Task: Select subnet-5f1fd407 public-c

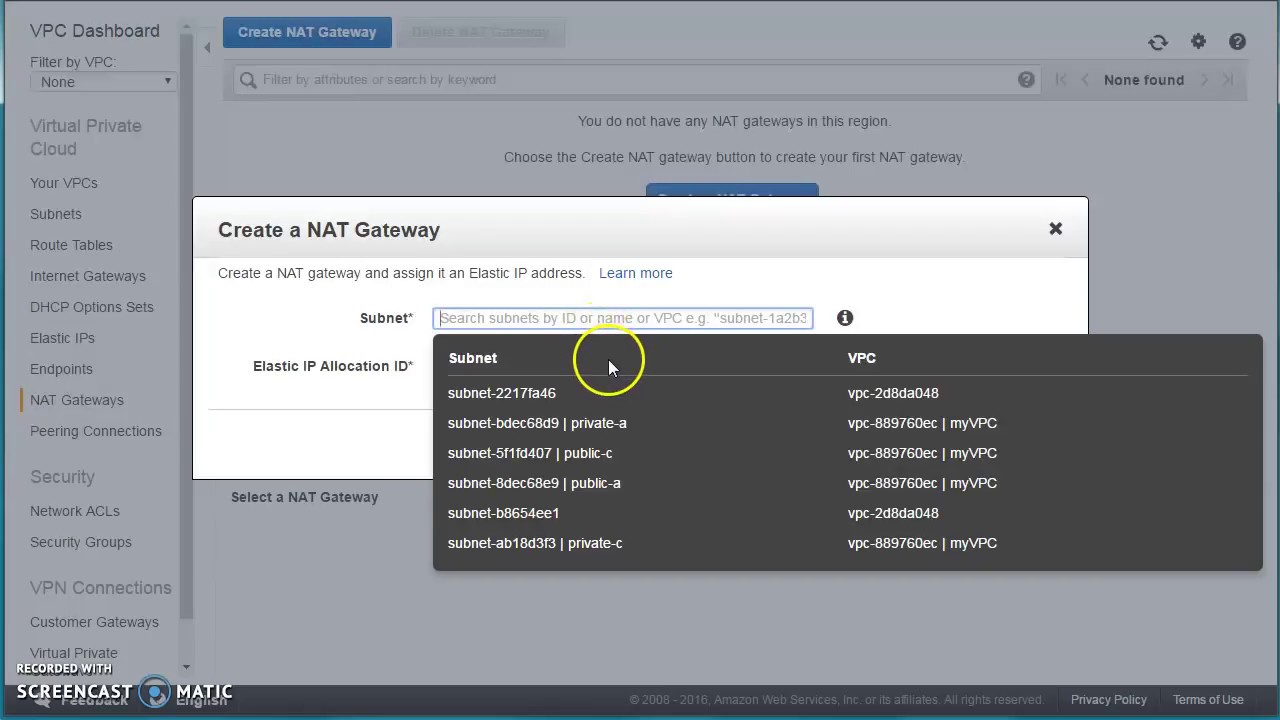Action: 530,453
